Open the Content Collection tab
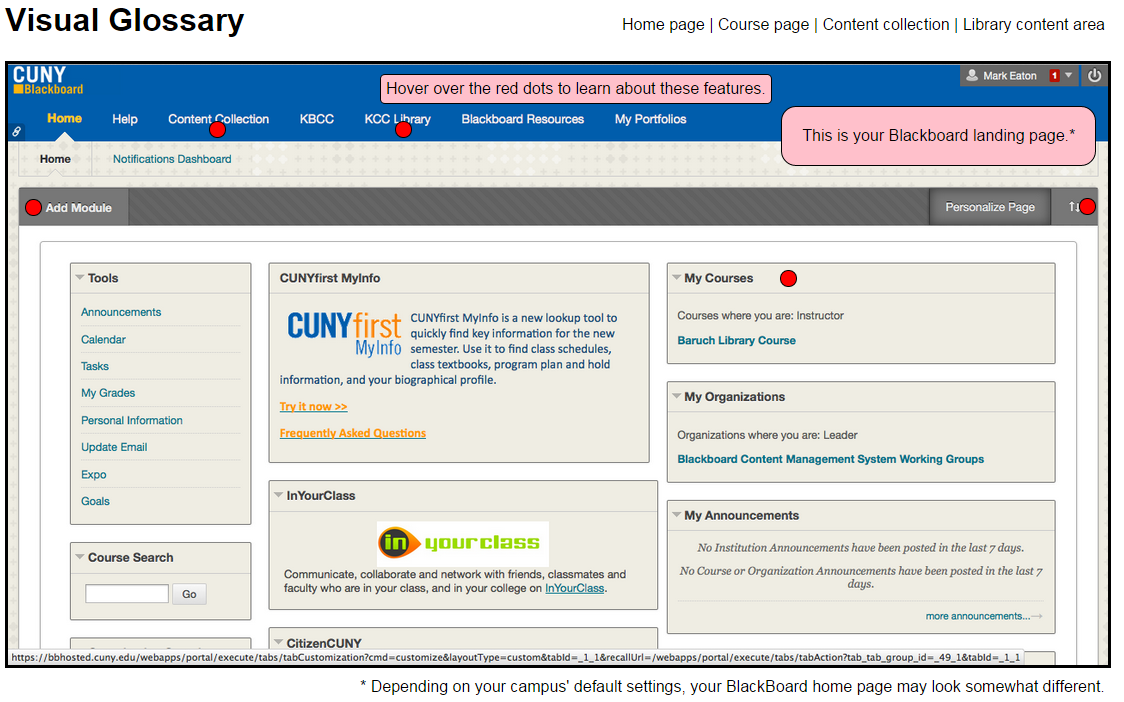 [219, 119]
